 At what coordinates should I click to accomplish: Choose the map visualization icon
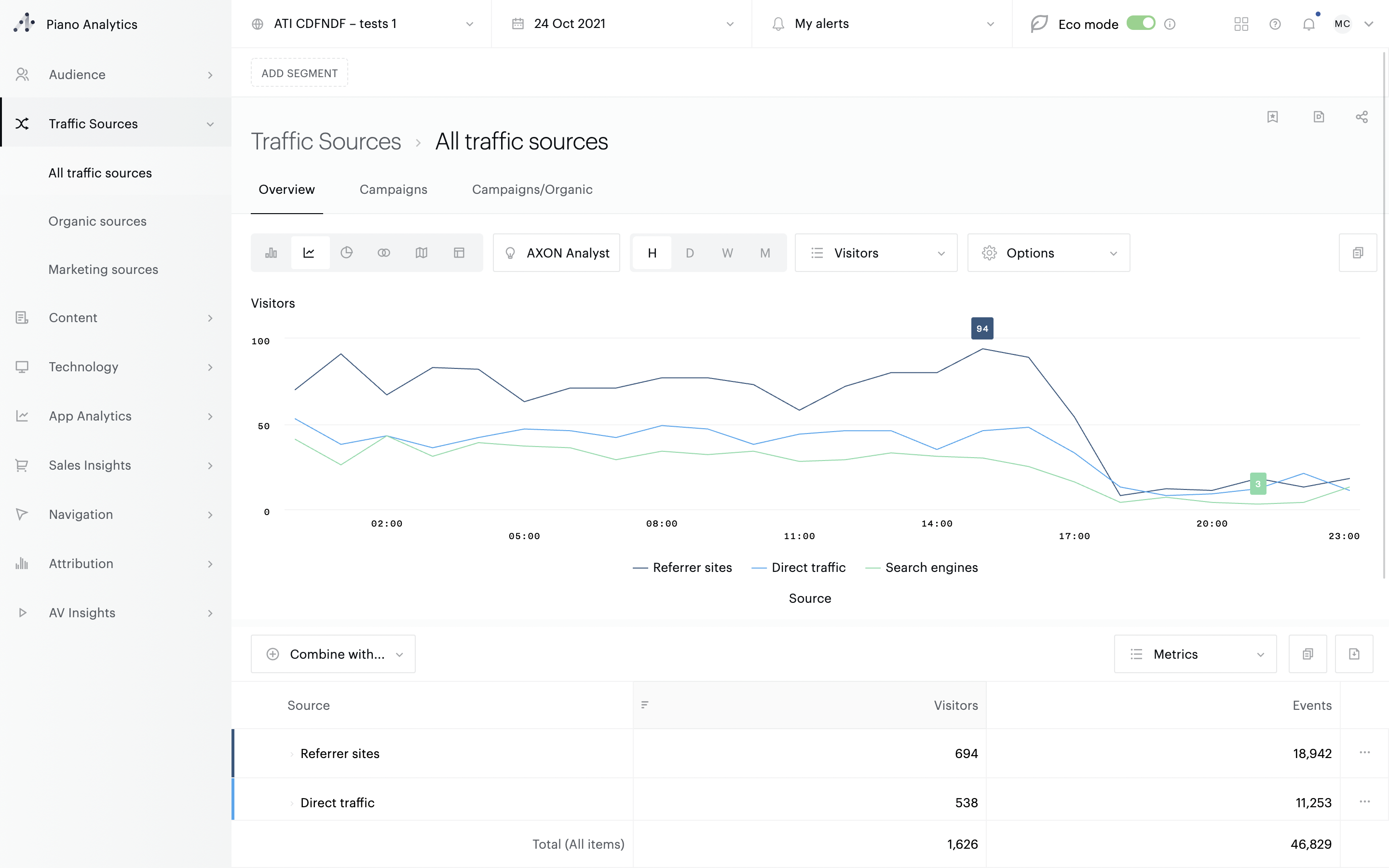coord(422,253)
